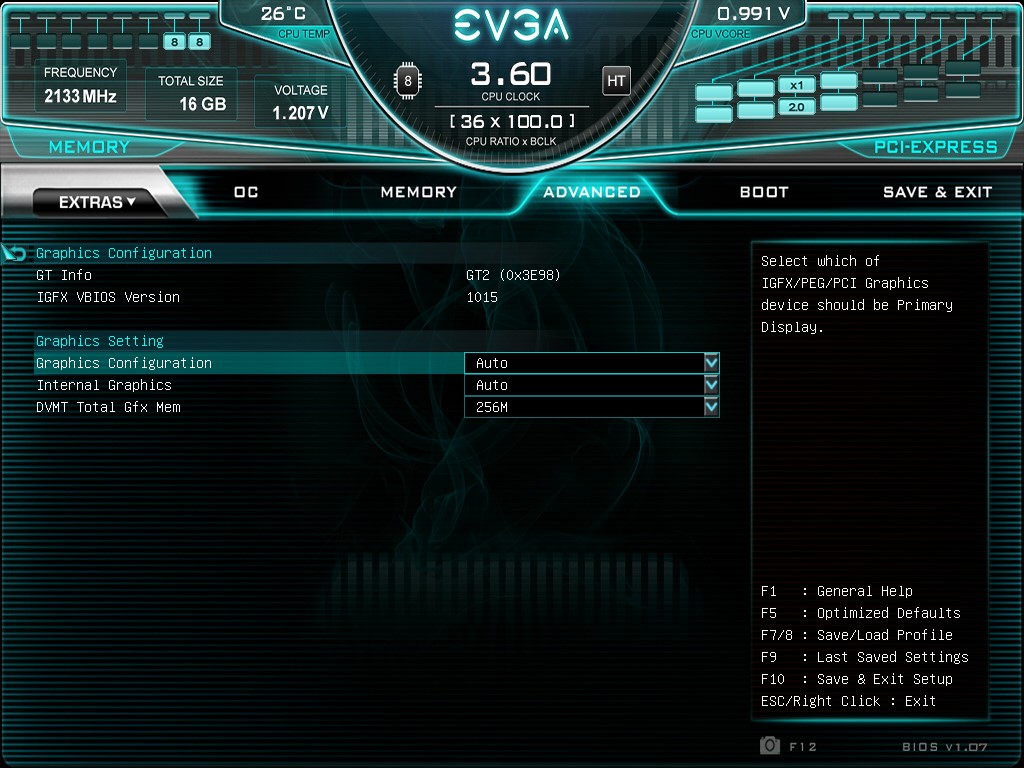Image resolution: width=1024 pixels, height=768 pixels.
Task: Expand the Graphics Configuration Auto dropdown arrow
Action: 711,362
